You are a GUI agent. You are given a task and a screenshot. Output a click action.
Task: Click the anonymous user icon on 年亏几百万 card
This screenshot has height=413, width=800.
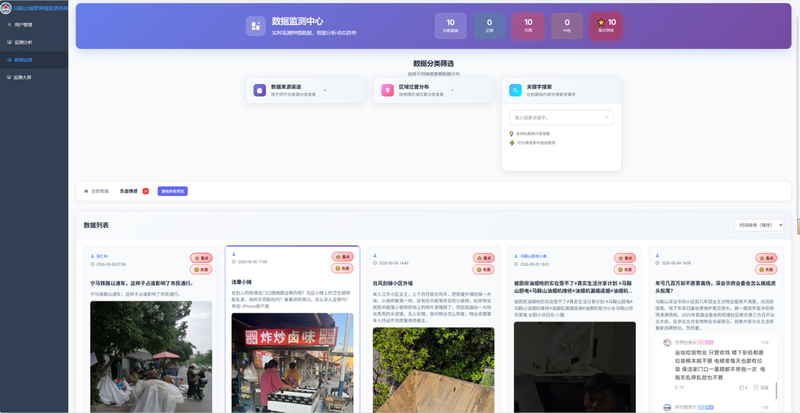point(658,256)
